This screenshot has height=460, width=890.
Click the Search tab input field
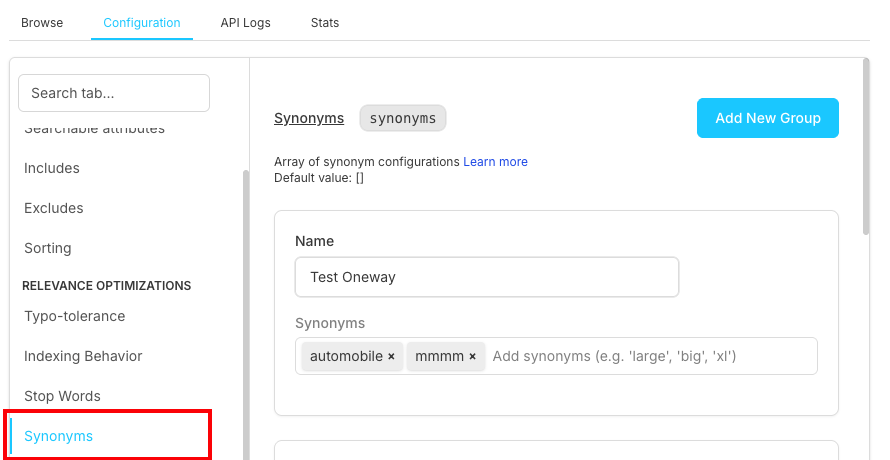point(114,93)
